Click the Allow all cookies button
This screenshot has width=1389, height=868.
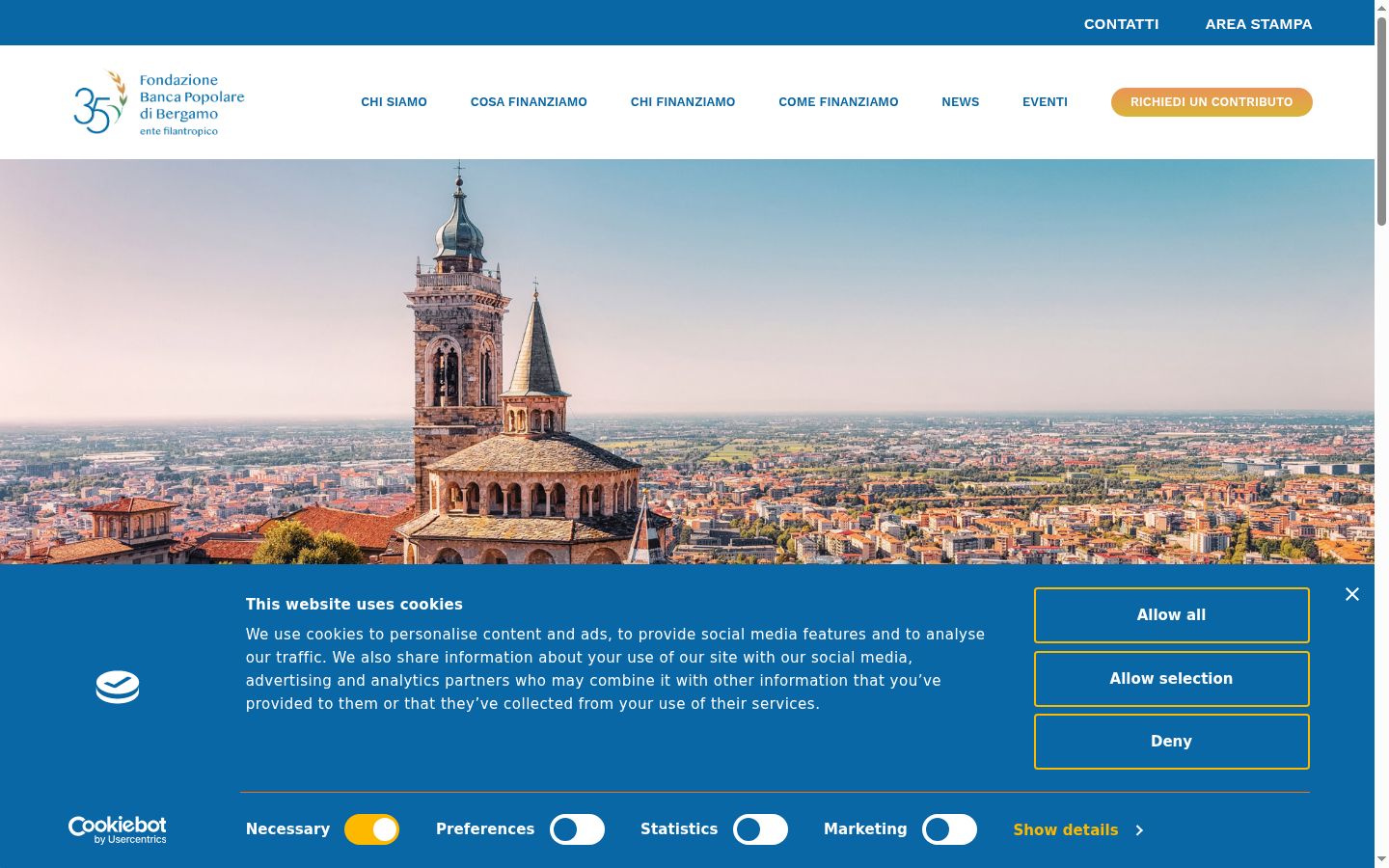[1171, 615]
